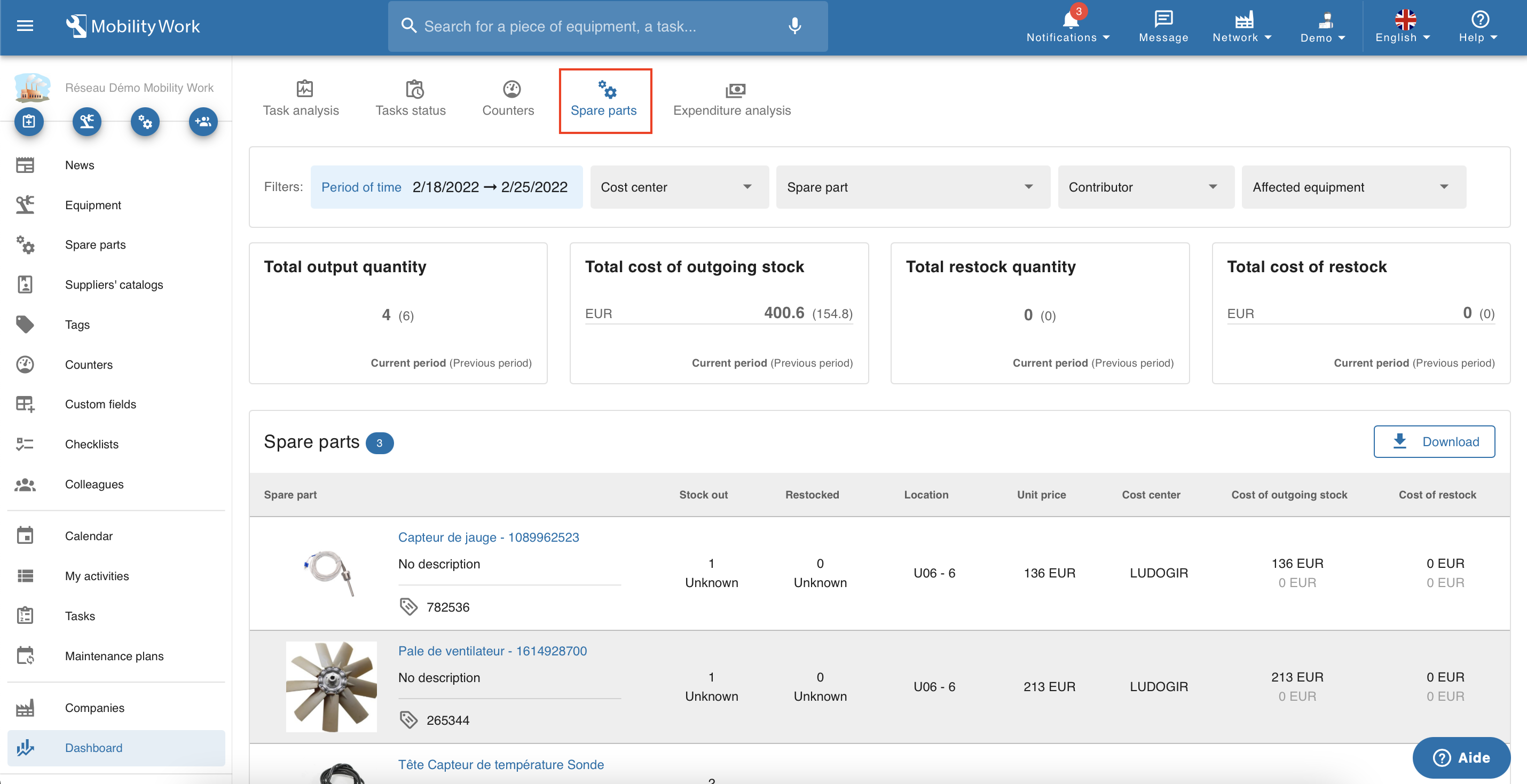Image resolution: width=1527 pixels, height=784 pixels.
Task: Click tag icon next to 265344
Action: (408, 719)
